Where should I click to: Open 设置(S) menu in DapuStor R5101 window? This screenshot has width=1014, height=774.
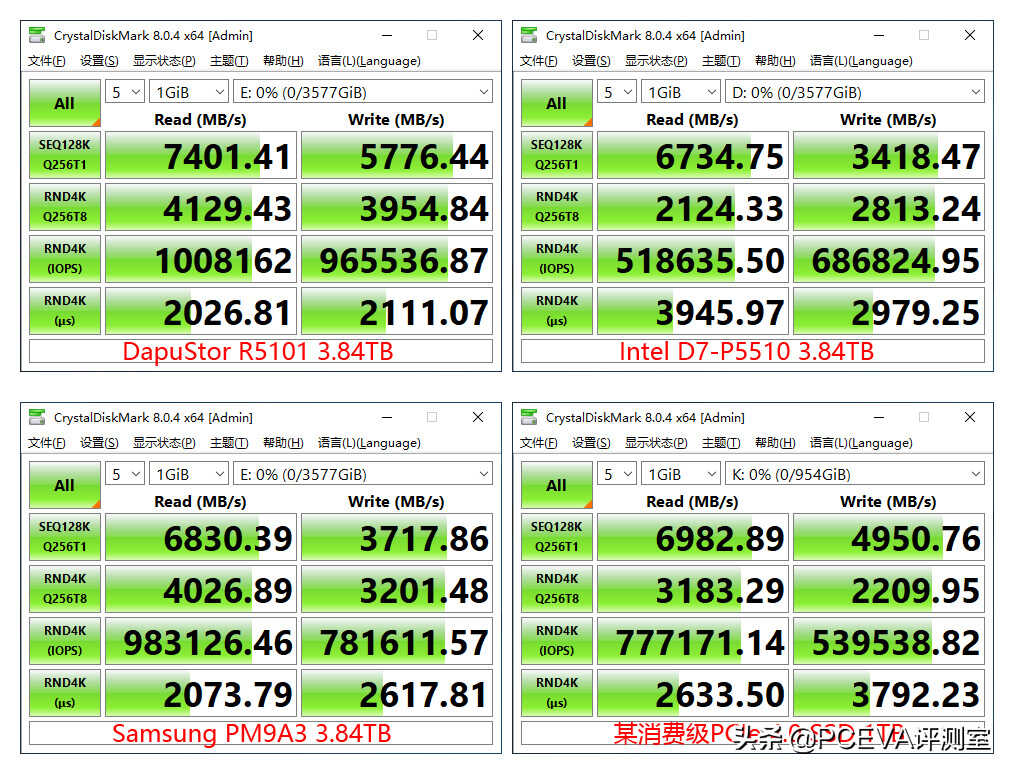(99, 61)
